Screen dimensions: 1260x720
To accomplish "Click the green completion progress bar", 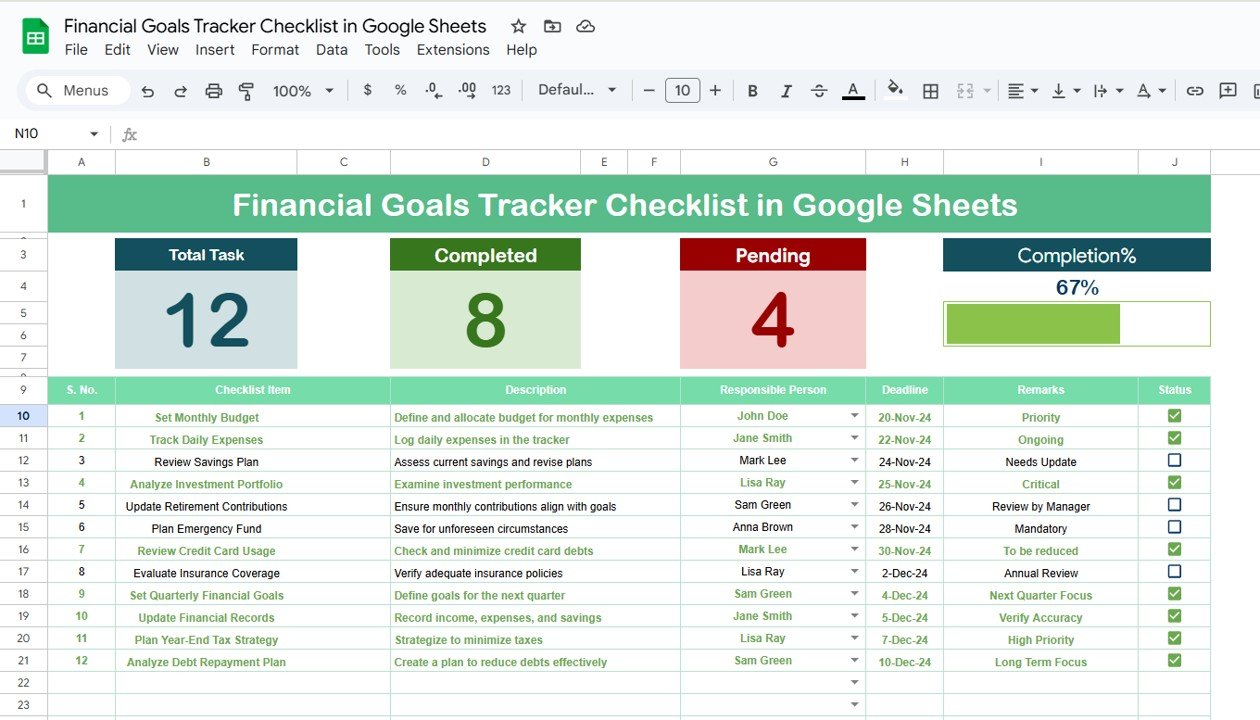I will tap(1033, 324).
